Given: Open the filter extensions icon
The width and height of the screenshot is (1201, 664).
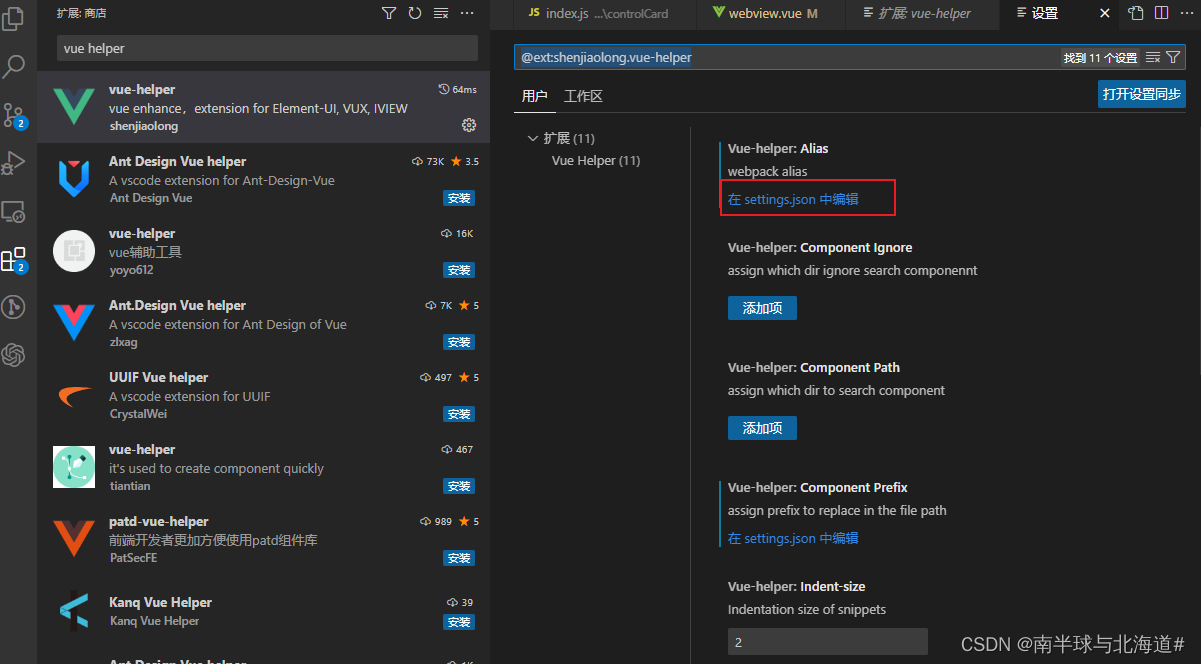Looking at the screenshot, I should point(388,14).
